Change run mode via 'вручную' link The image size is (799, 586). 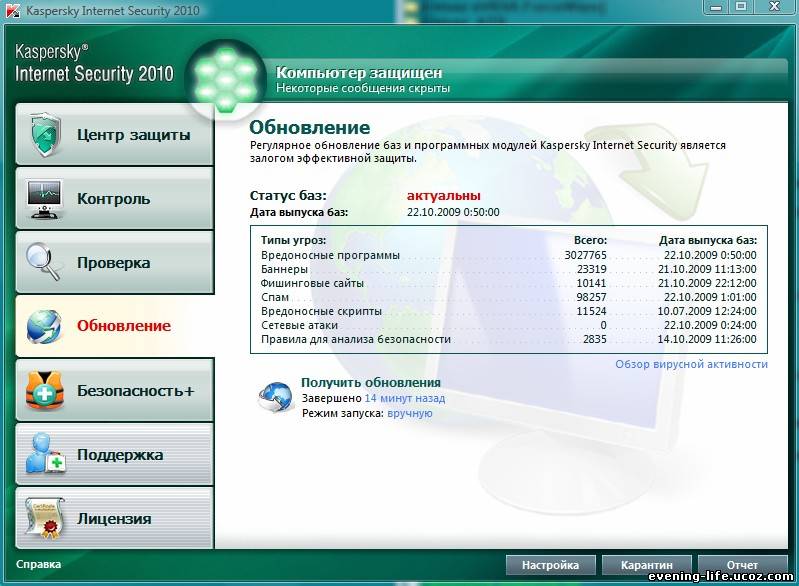410,413
